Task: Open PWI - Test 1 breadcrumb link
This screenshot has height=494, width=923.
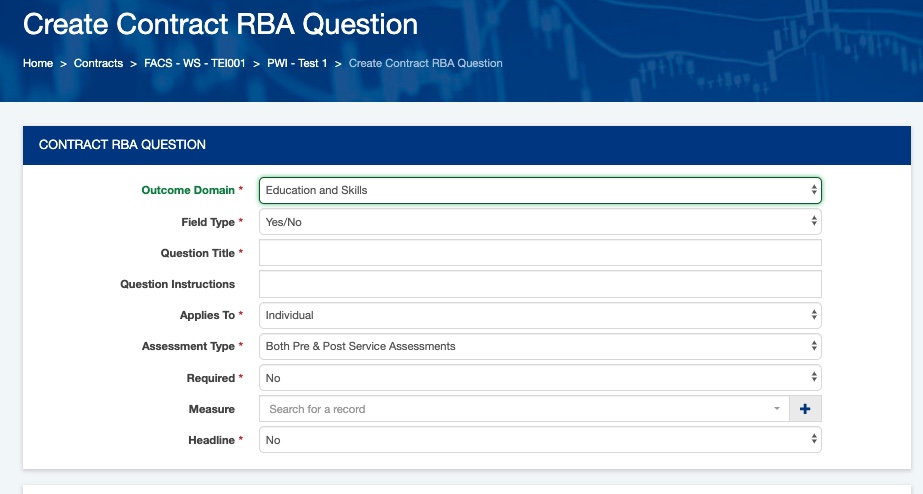Action: coord(297,63)
